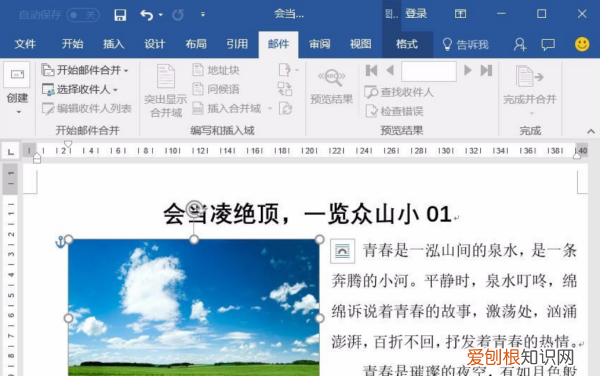Viewport: 600px width, 376px height.
Task: Click the smiley feedback icon
Action: (582, 44)
